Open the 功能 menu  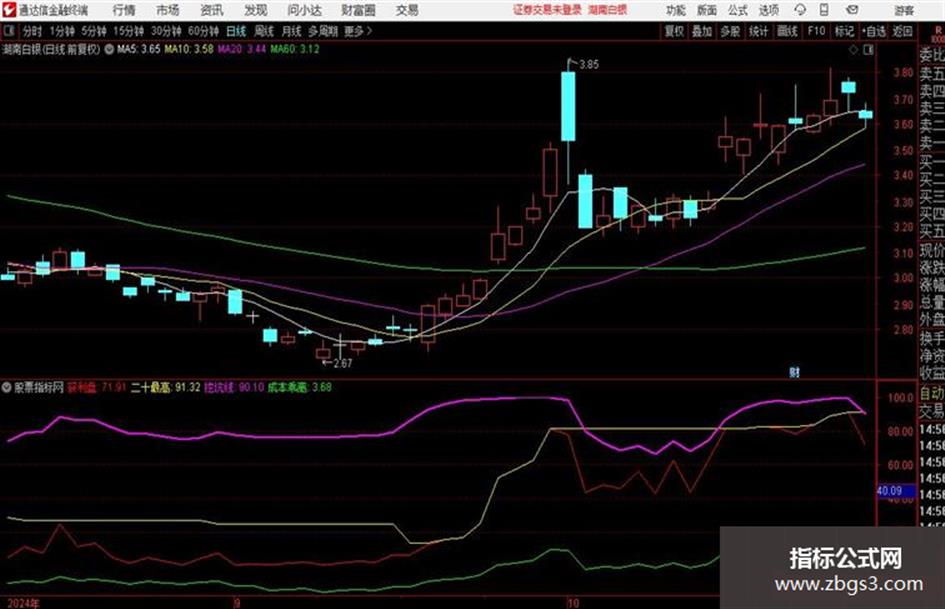coord(676,10)
